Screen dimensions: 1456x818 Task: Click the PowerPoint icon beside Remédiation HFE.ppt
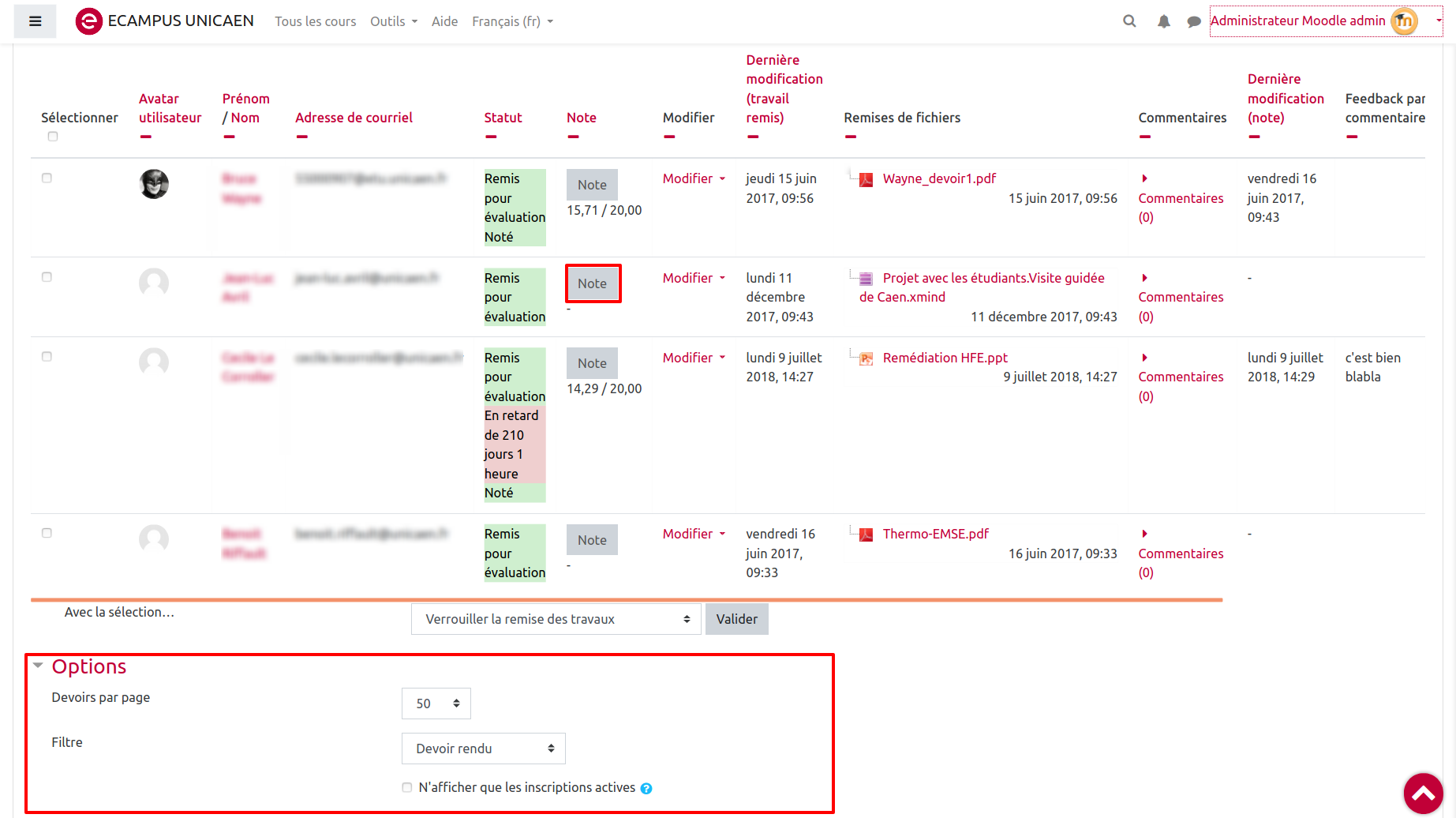click(866, 358)
